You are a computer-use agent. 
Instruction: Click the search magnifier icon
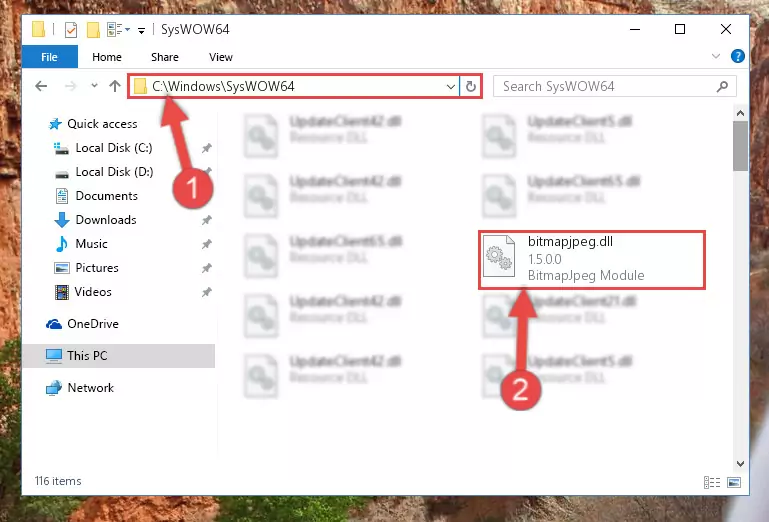[x=722, y=87]
